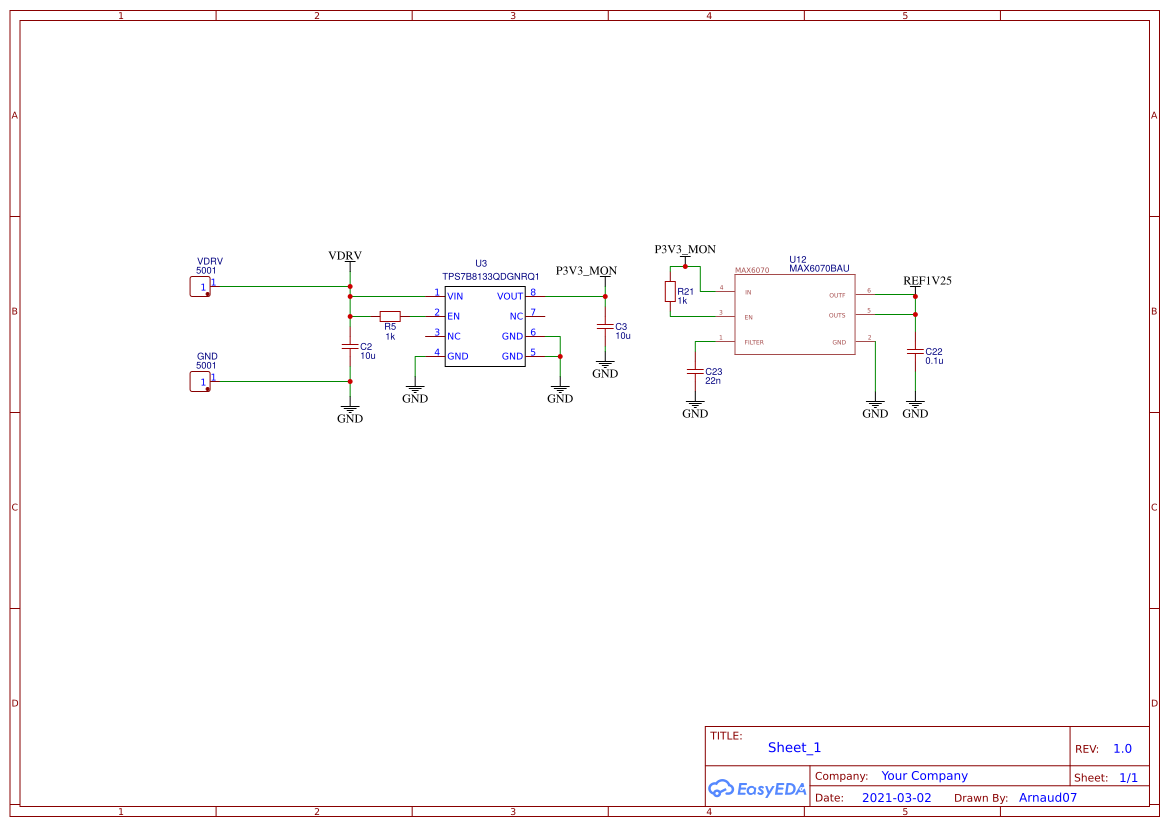Select the GND 5001 connector symbol
The height and width of the screenshot is (827, 1171).
click(x=201, y=381)
